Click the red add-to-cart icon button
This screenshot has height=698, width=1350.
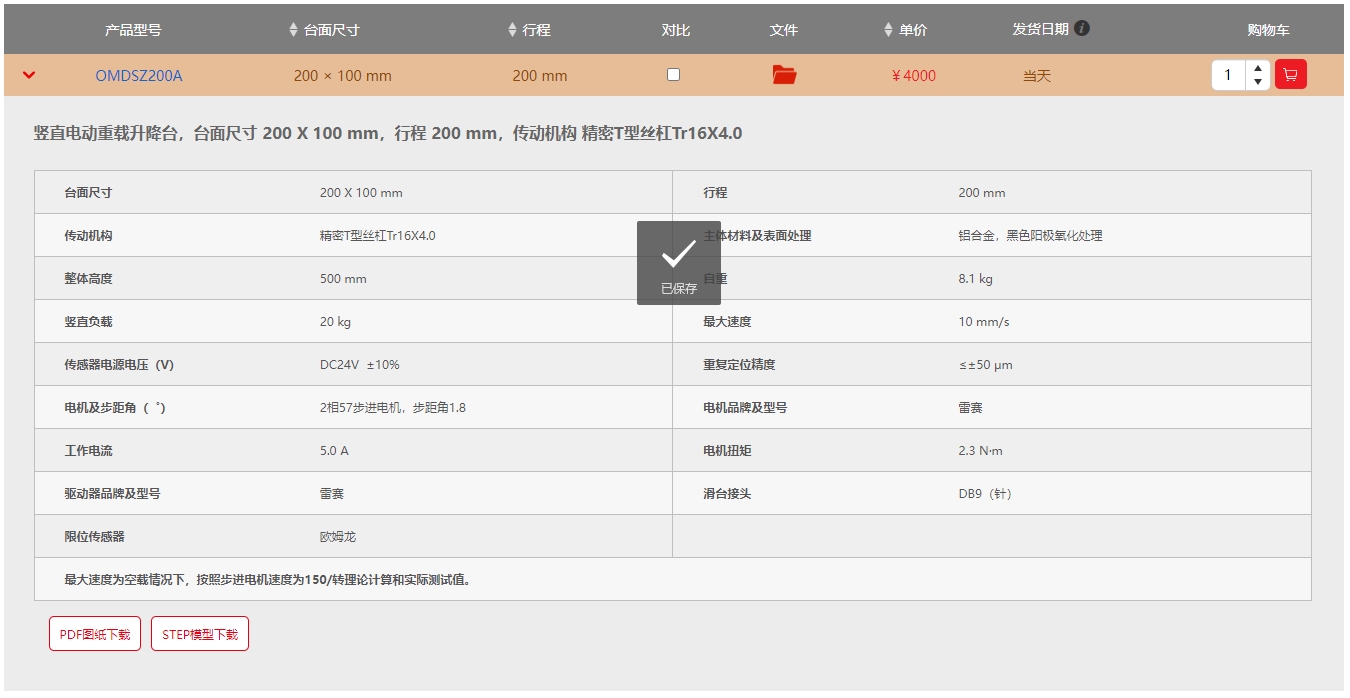(x=1290, y=75)
